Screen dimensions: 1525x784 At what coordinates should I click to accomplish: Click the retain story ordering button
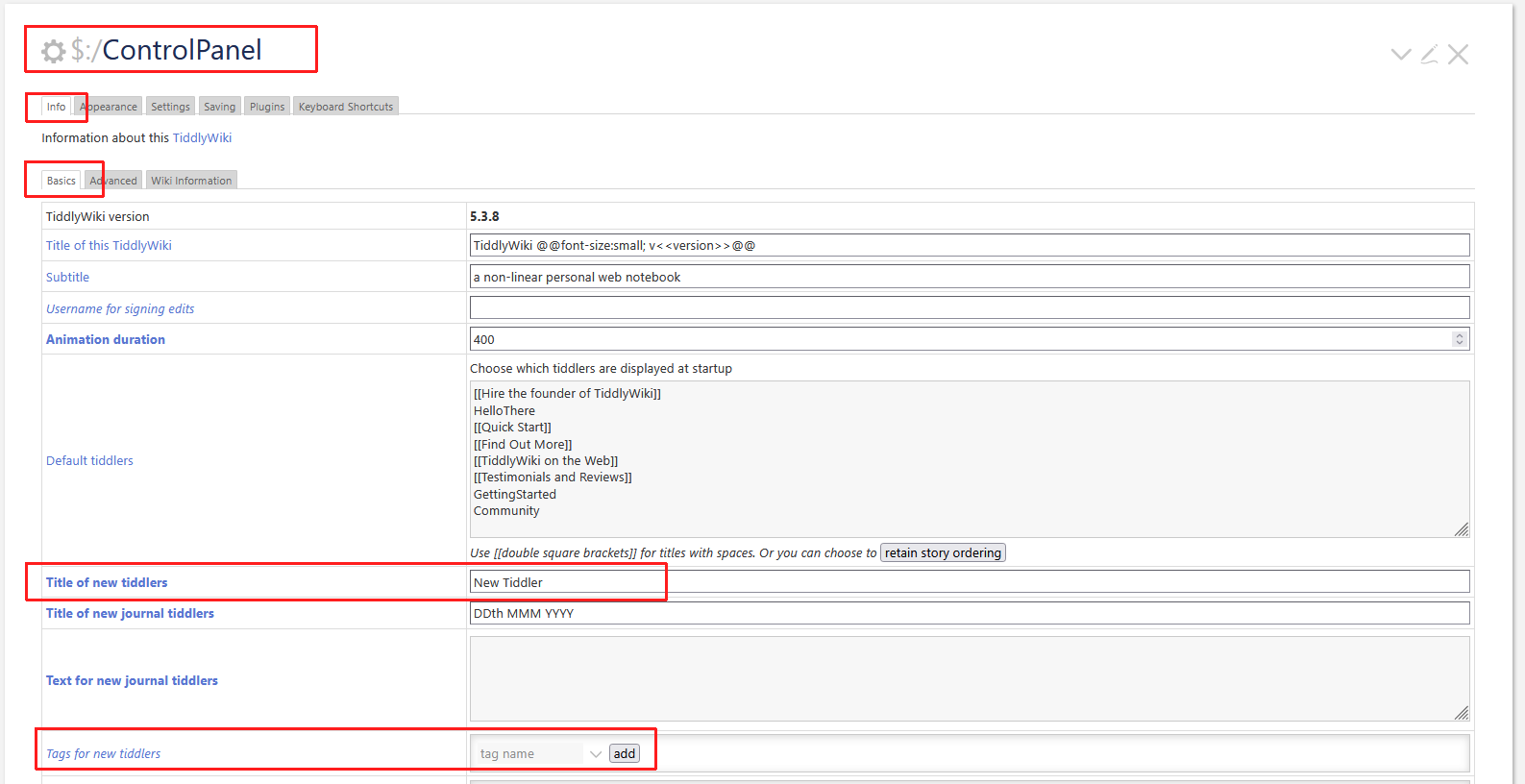click(x=943, y=553)
